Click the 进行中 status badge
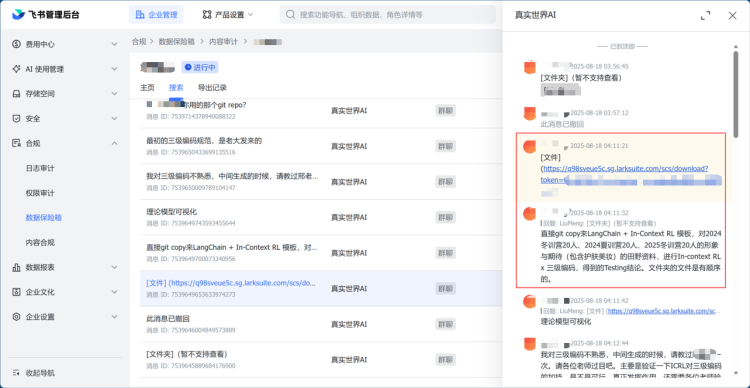The height and width of the screenshot is (388, 750). click(200, 67)
